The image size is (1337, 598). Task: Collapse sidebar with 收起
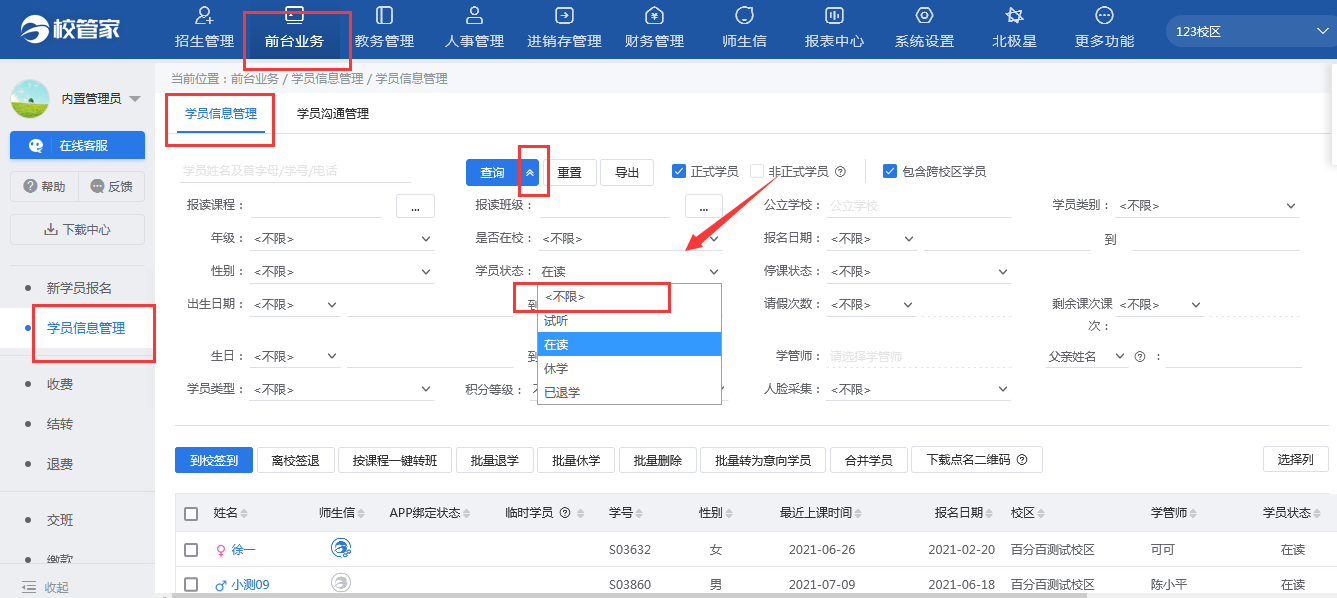(x=45, y=587)
